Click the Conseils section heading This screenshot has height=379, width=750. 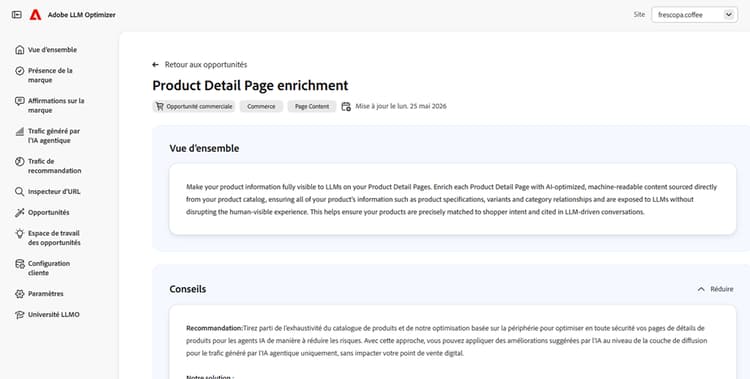point(188,289)
